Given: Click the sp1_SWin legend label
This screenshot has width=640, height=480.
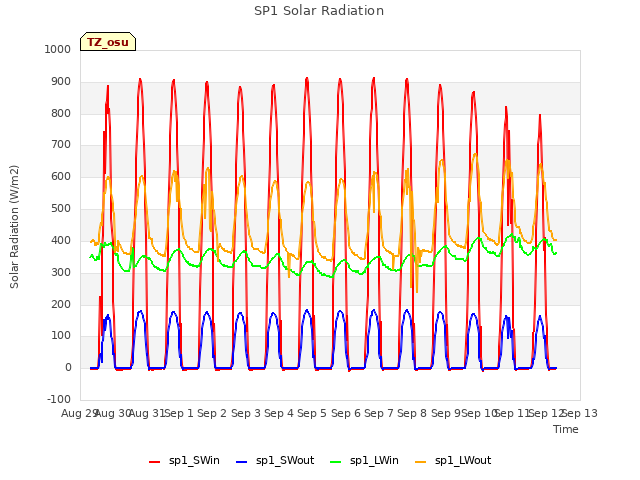Looking at the screenshot, I should (194, 460).
